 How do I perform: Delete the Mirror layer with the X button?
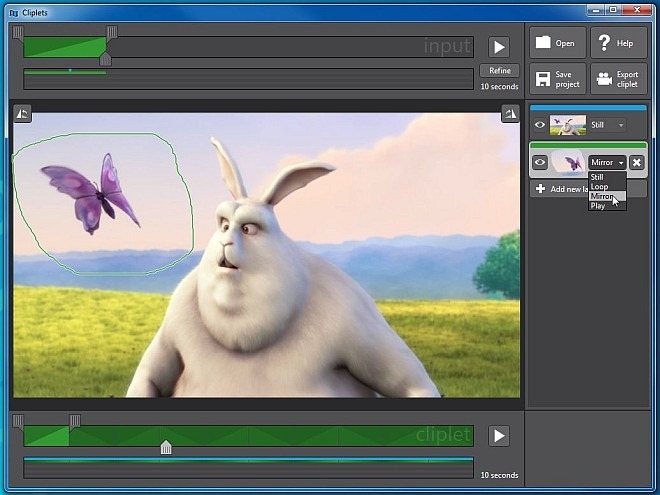coord(637,162)
